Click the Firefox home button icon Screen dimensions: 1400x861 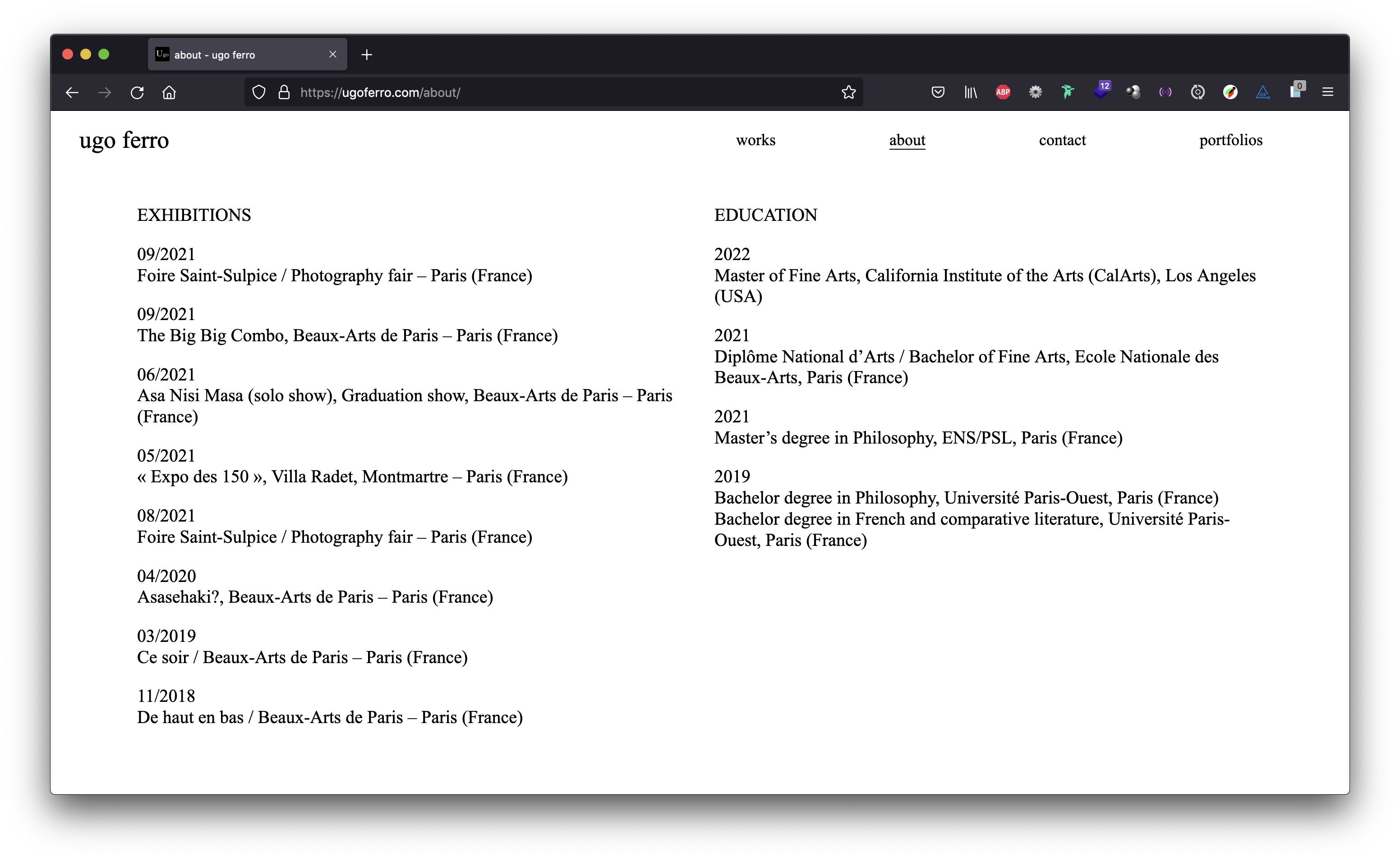click(x=169, y=92)
